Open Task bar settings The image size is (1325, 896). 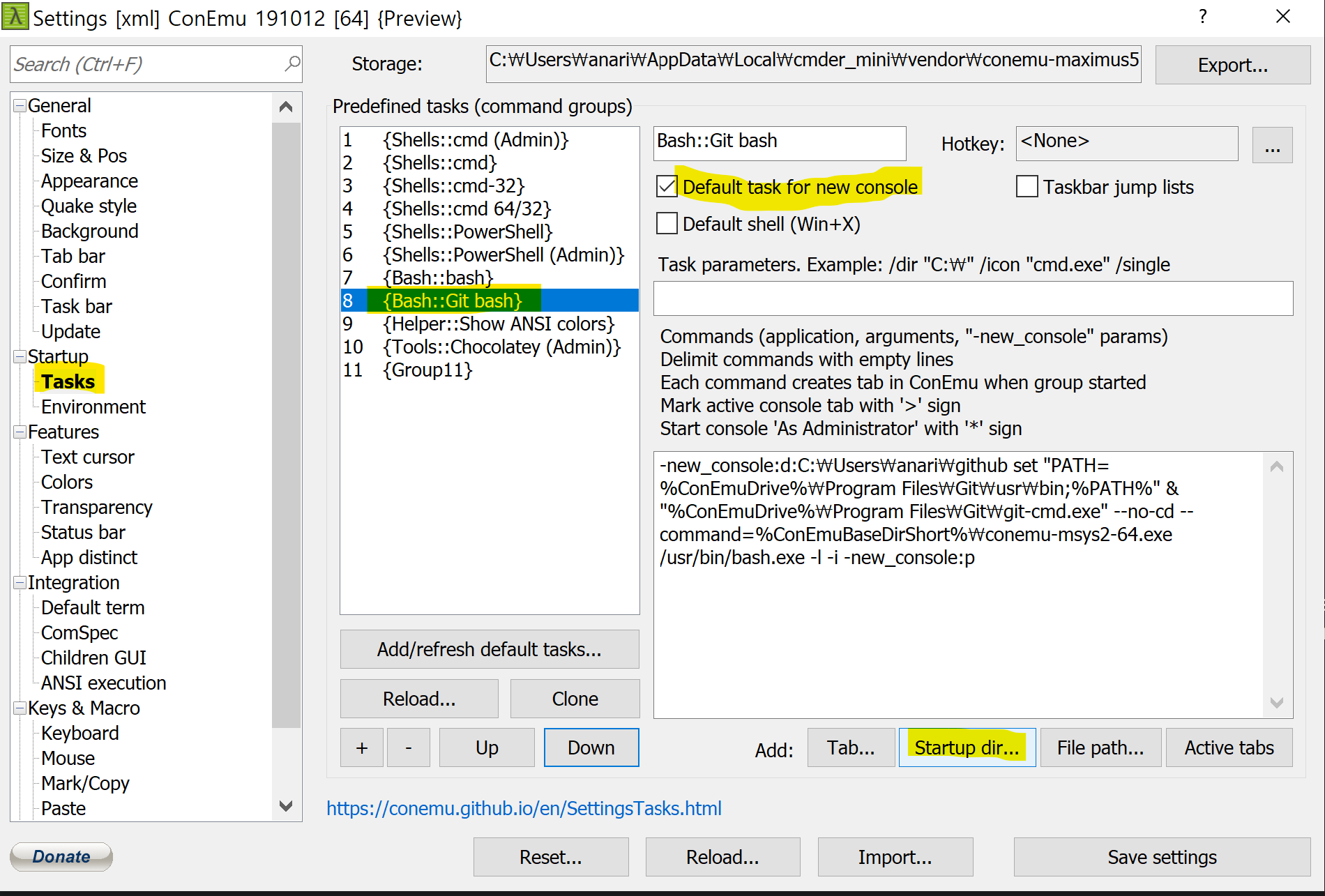[76, 307]
